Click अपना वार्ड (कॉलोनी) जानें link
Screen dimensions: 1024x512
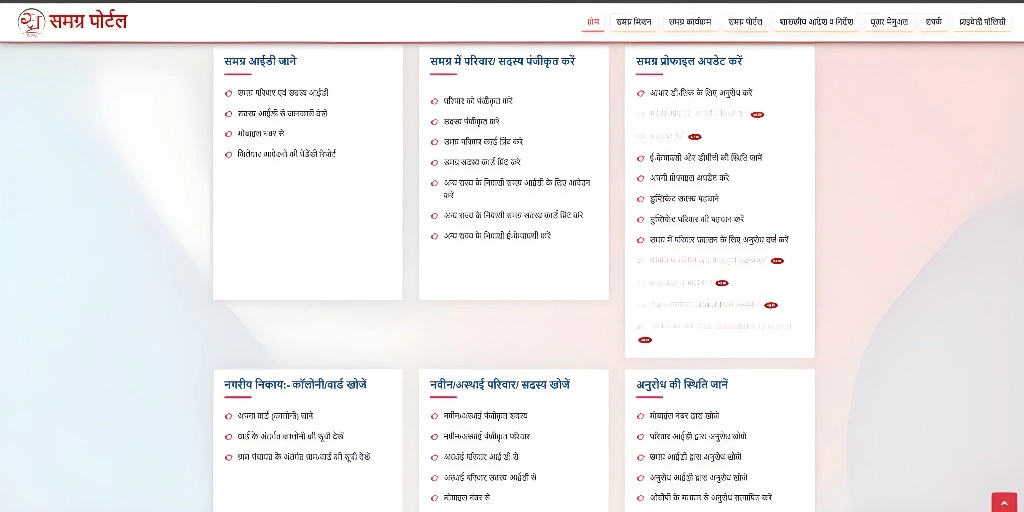(275, 416)
